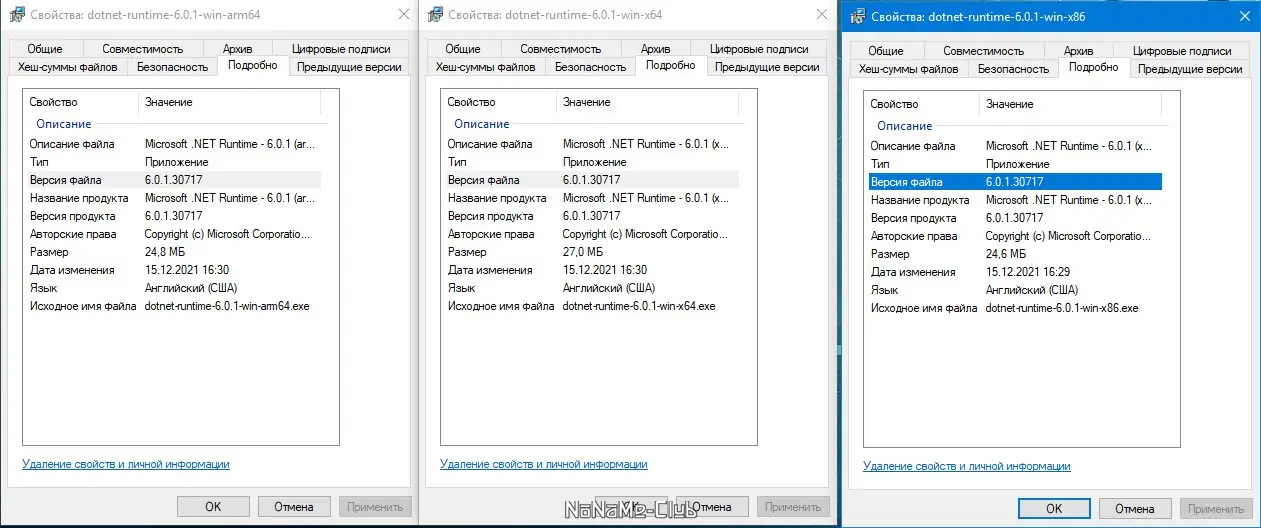
Task: Open Предыдущие версии tab in the x64 window
Action: [767, 67]
